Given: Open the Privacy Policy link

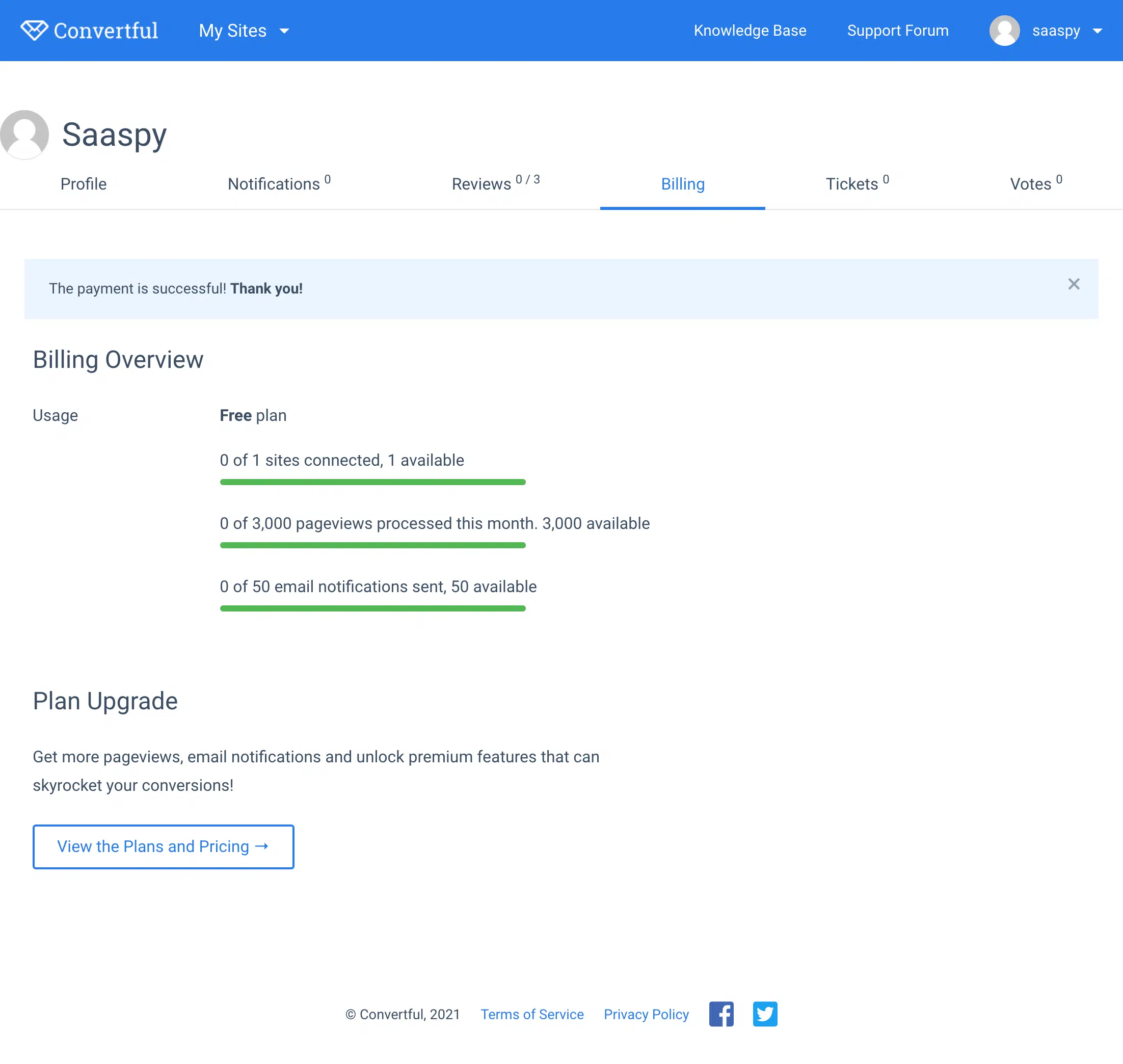Looking at the screenshot, I should (646, 1014).
